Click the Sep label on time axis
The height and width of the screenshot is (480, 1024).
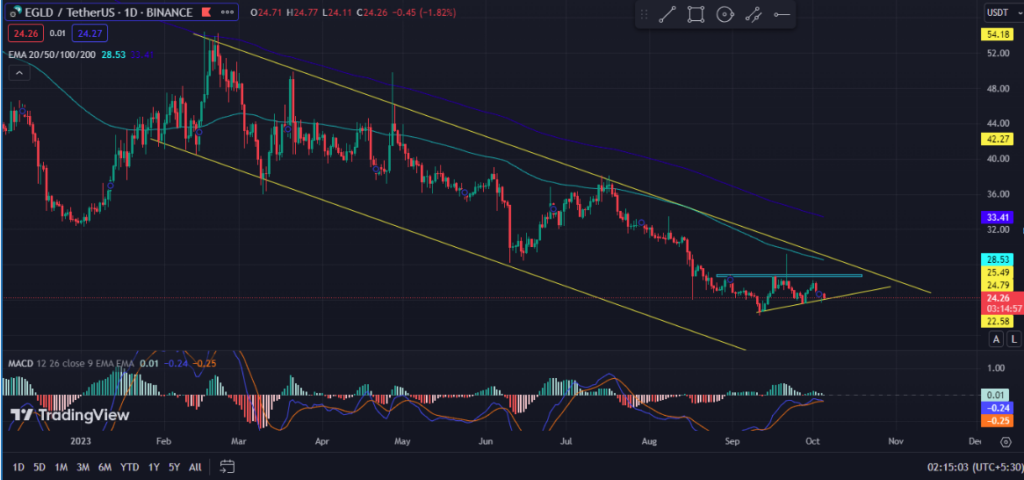click(x=731, y=441)
